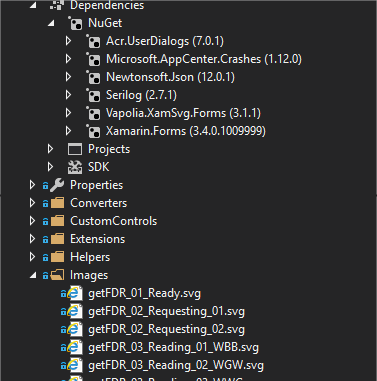377x381 pixels.
Task: Click the Dependencies node icon
Action: 56,5
